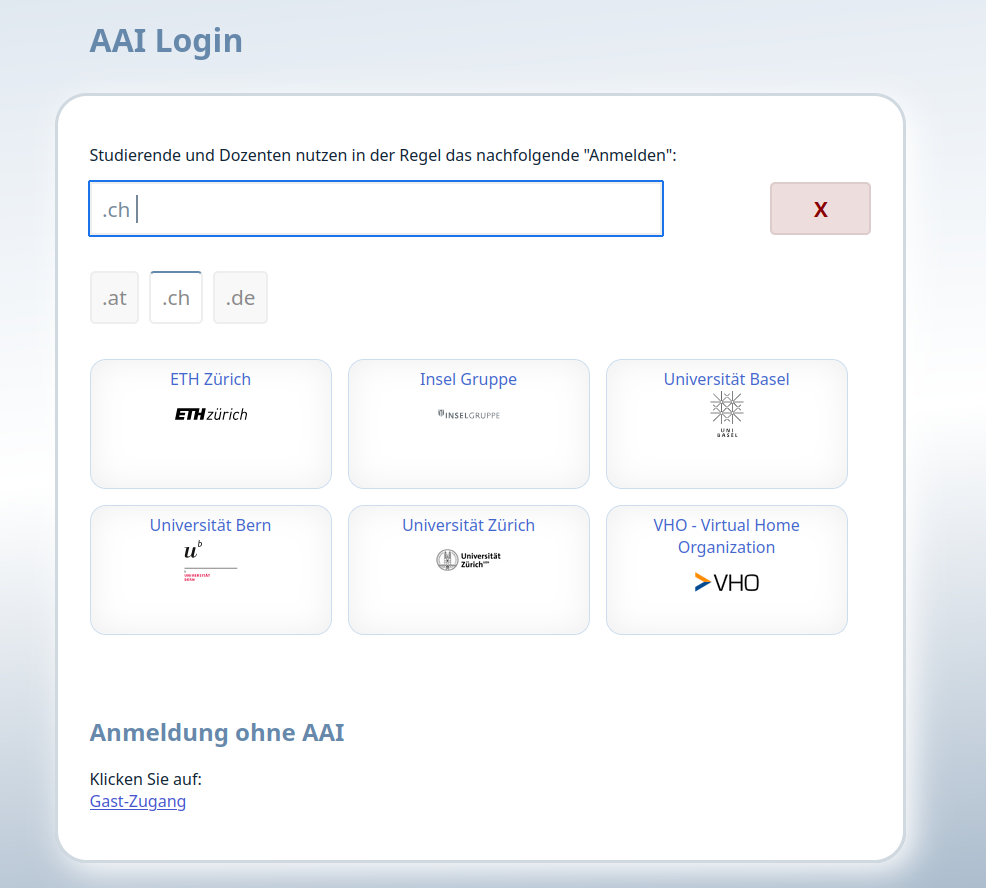986x888 pixels.
Task: Click the Insel Gruppe logo
Action: pos(468,414)
